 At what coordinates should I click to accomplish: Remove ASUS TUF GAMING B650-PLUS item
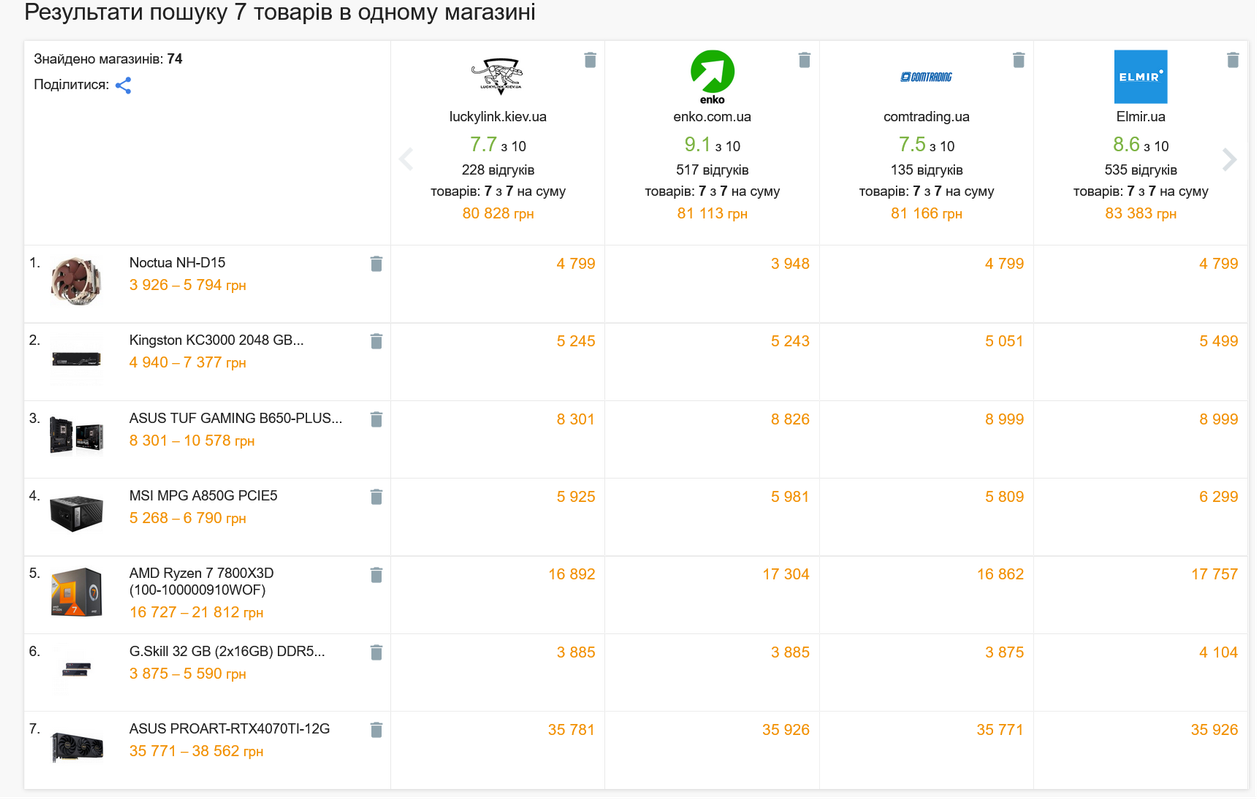[x=376, y=419]
